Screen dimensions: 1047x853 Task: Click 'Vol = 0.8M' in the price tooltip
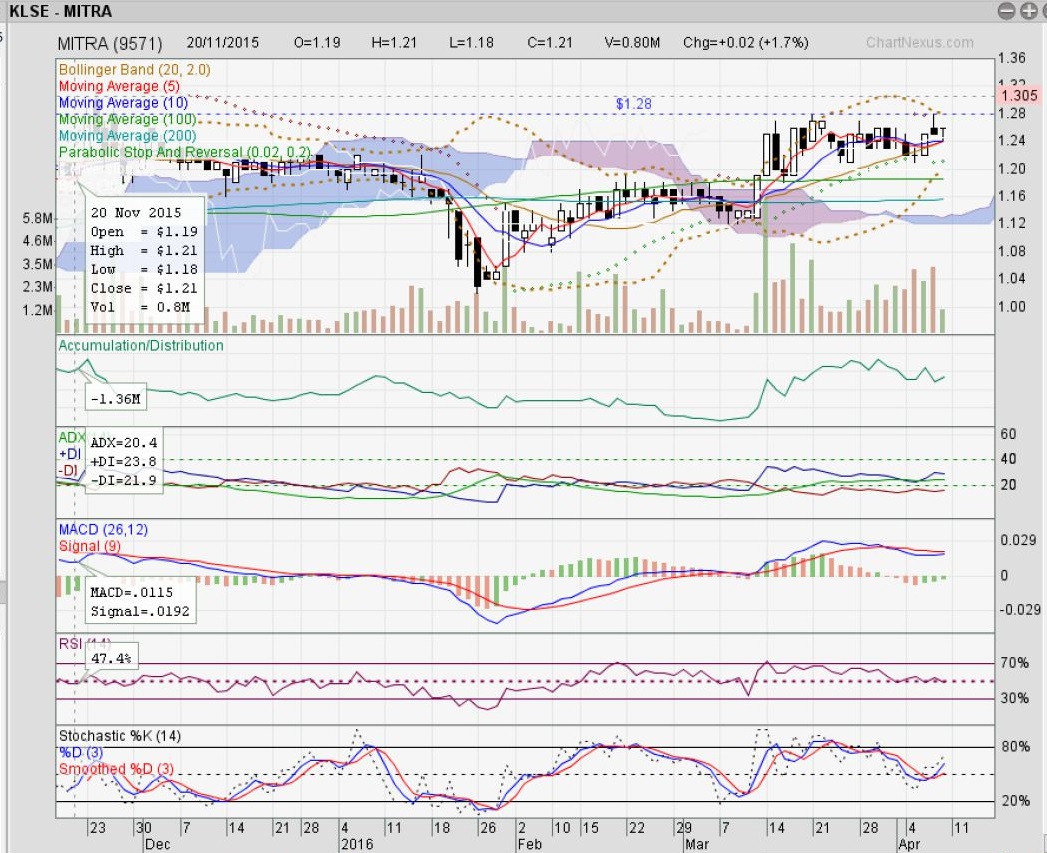[x=140, y=307]
